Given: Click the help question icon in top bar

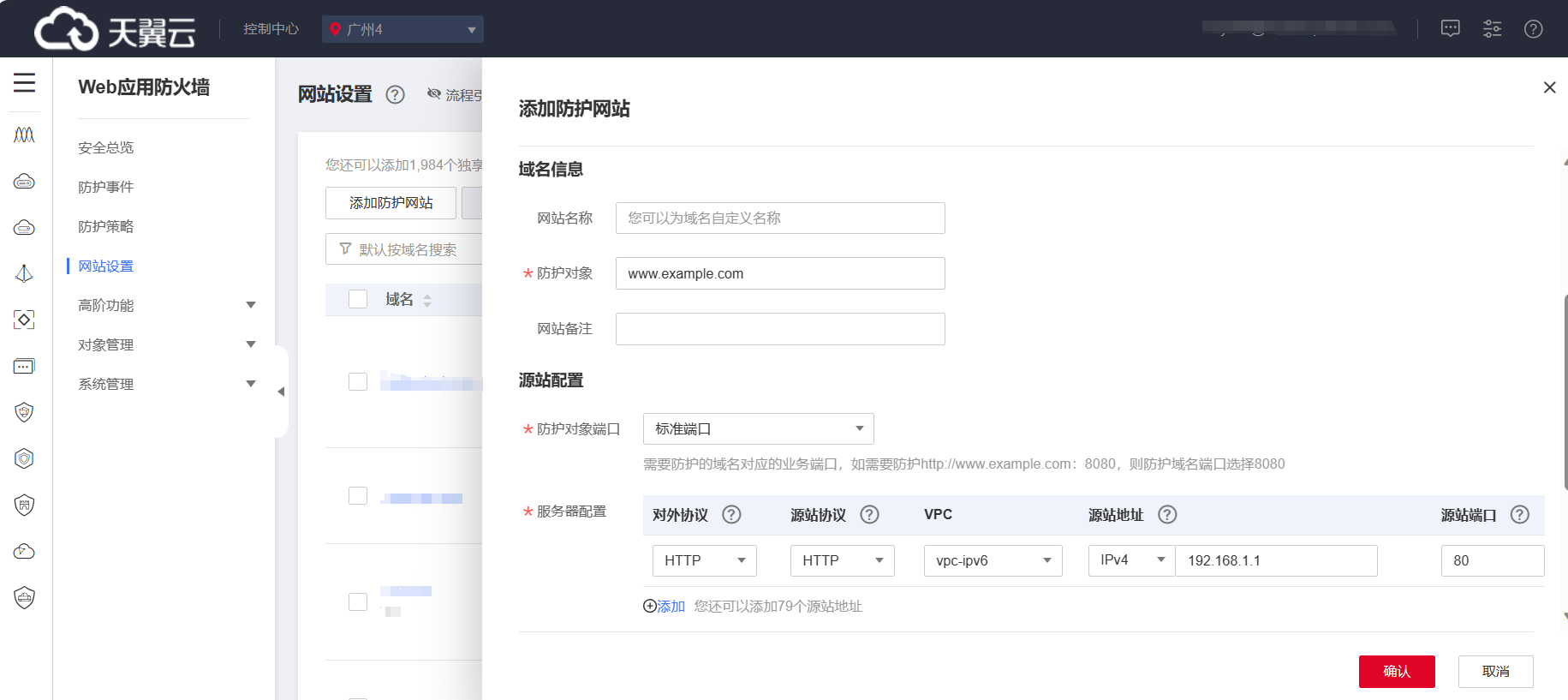Looking at the screenshot, I should (1533, 29).
